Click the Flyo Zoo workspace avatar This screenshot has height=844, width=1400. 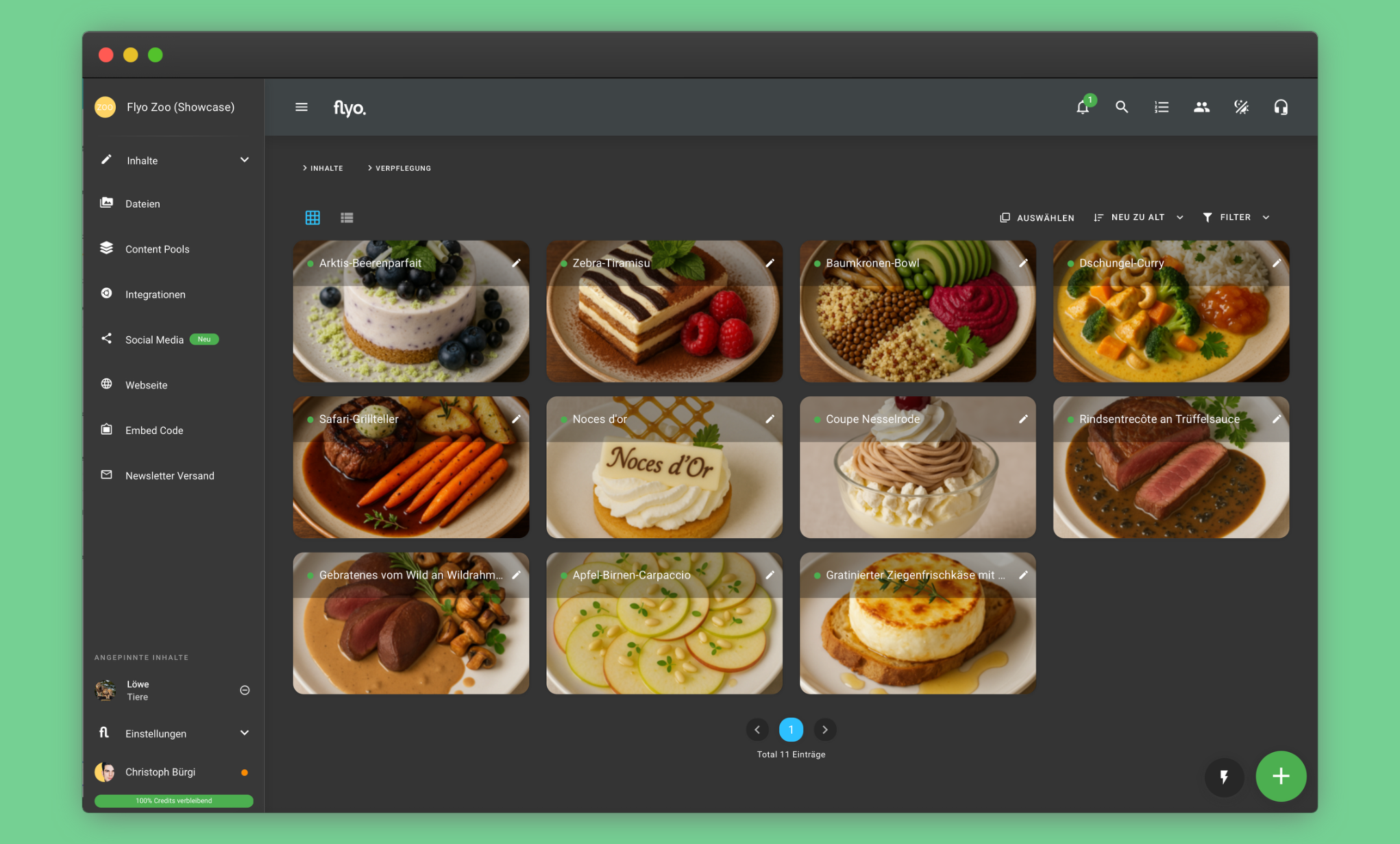[x=105, y=107]
